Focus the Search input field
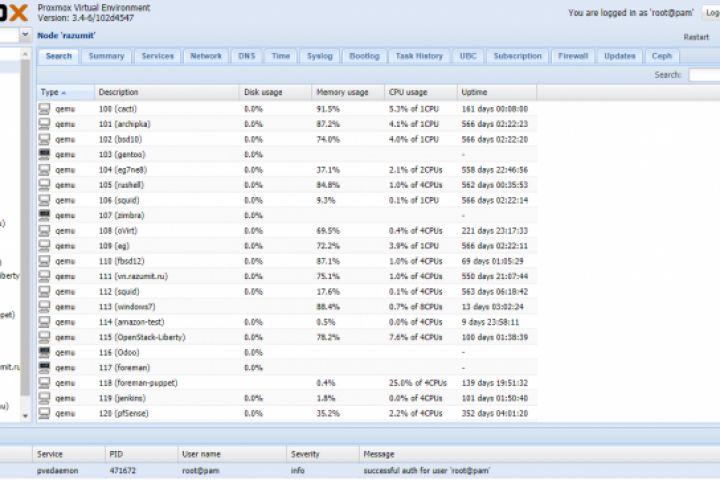The width and height of the screenshot is (720, 480). pyautogui.click(x=704, y=75)
